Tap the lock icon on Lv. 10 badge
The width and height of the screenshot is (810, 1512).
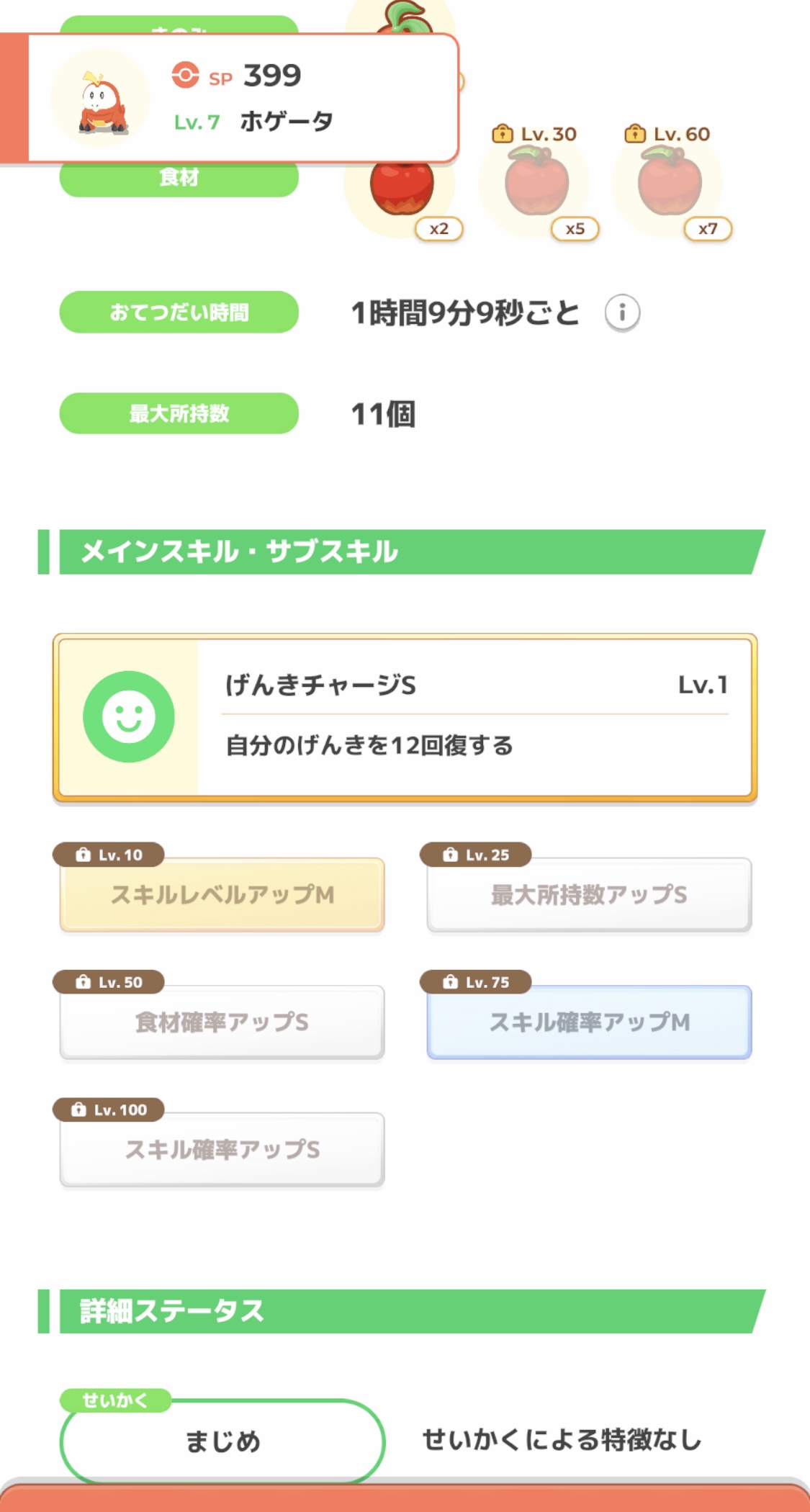point(84,855)
